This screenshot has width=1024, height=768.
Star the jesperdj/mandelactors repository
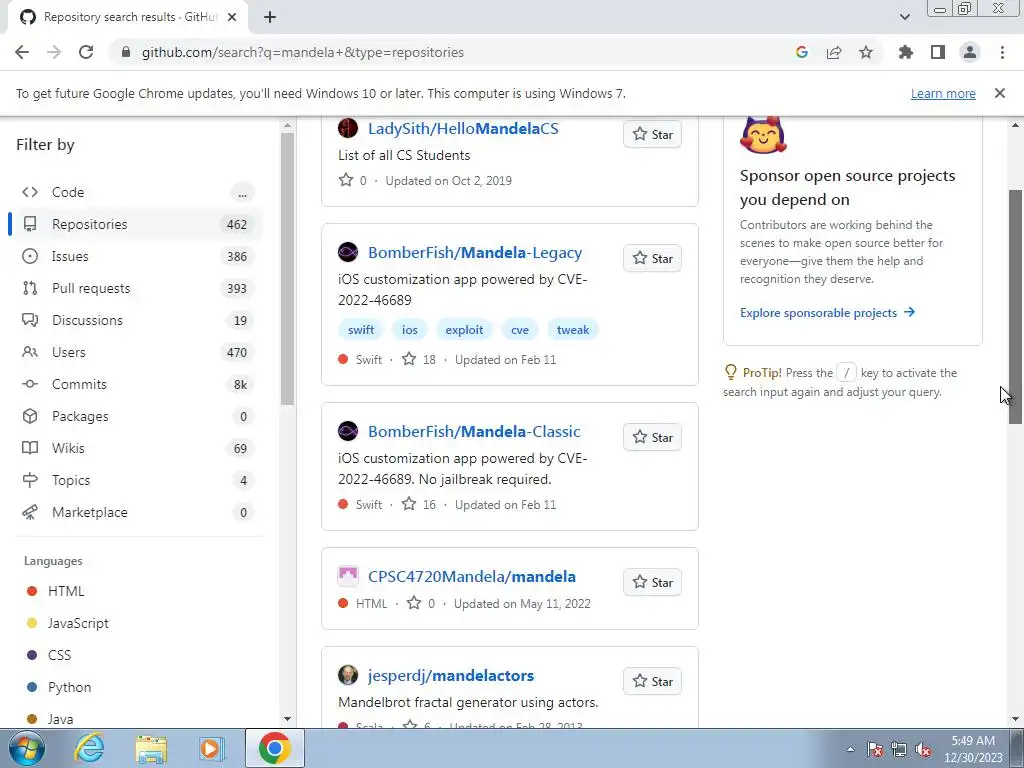pyautogui.click(x=652, y=682)
